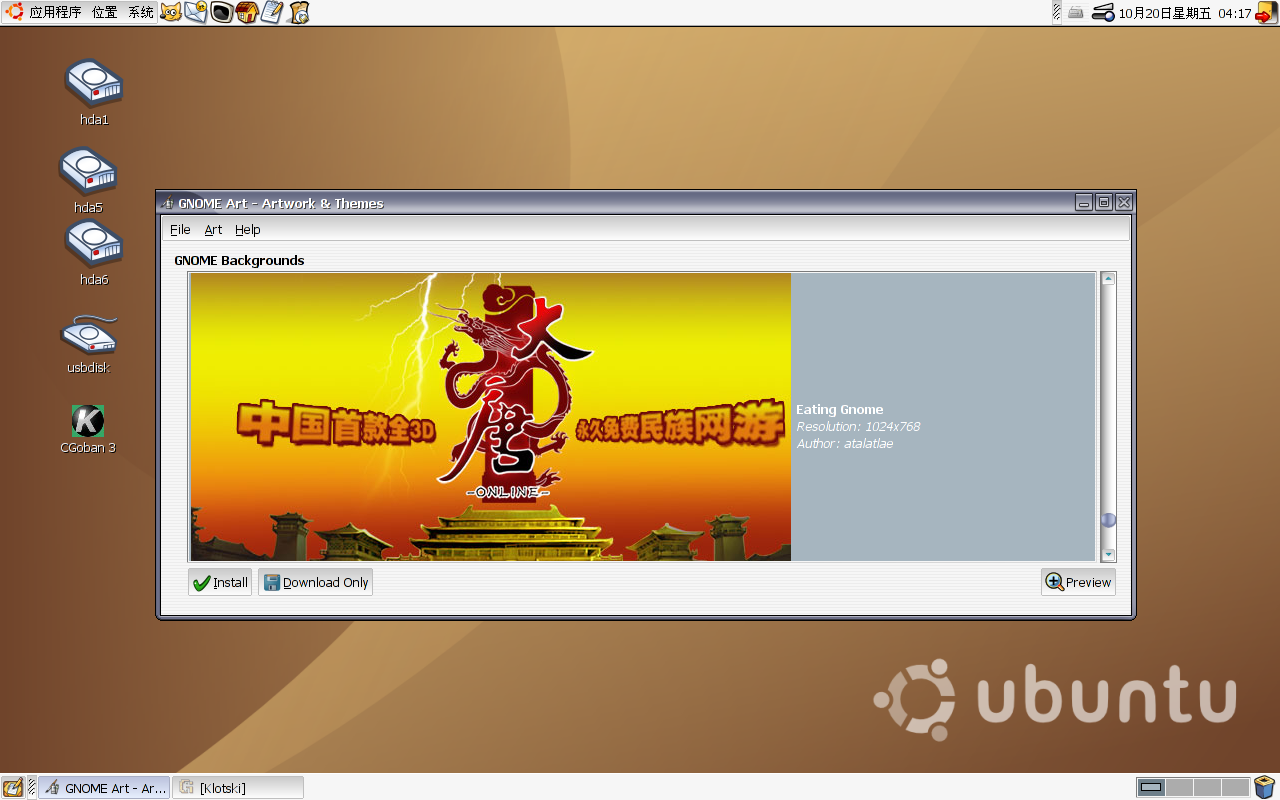Click the scrollbar up arrow in backgrounds list
1280x800 pixels.
pyautogui.click(x=1108, y=279)
